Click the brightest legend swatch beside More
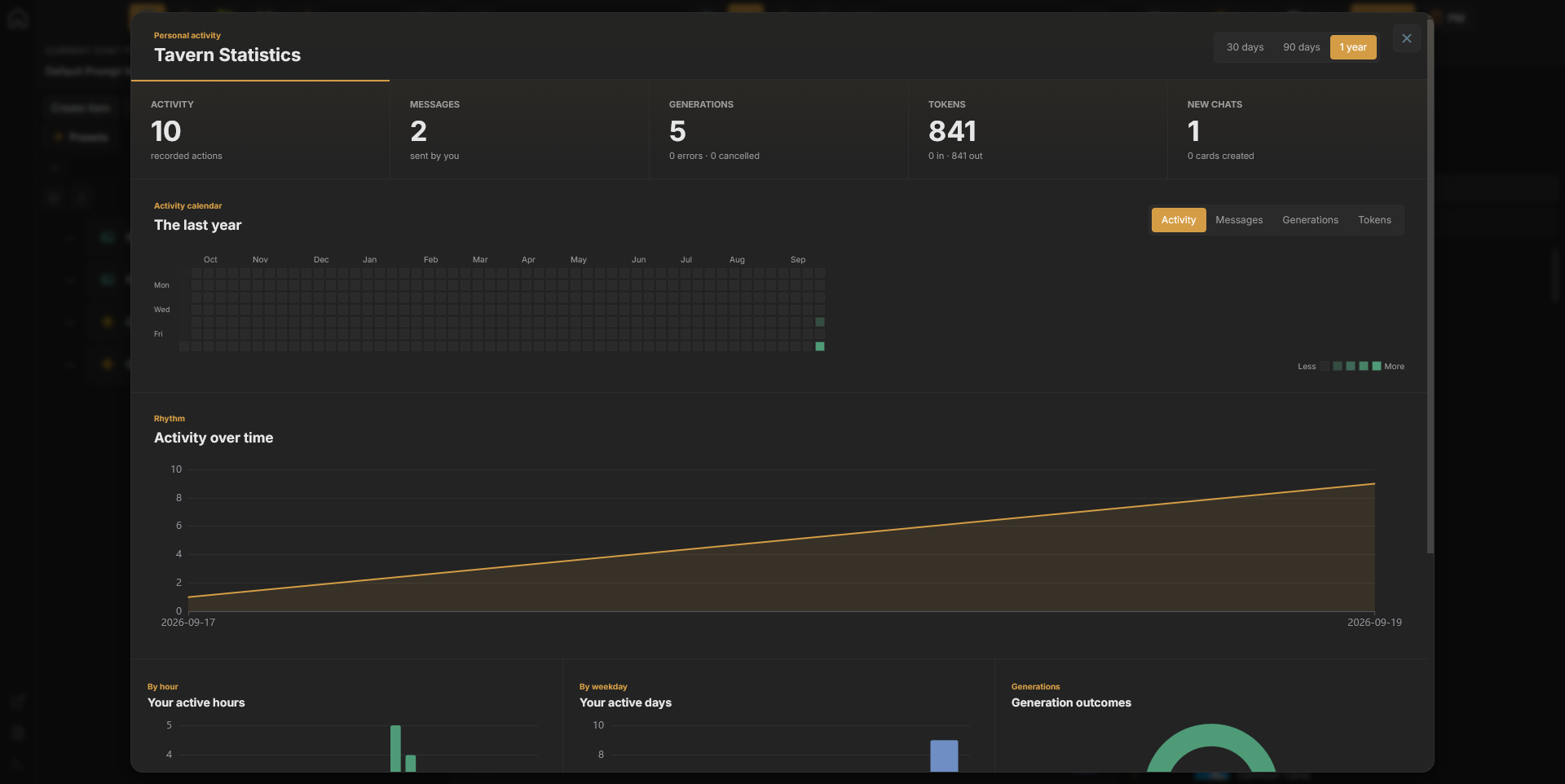 [1377, 366]
